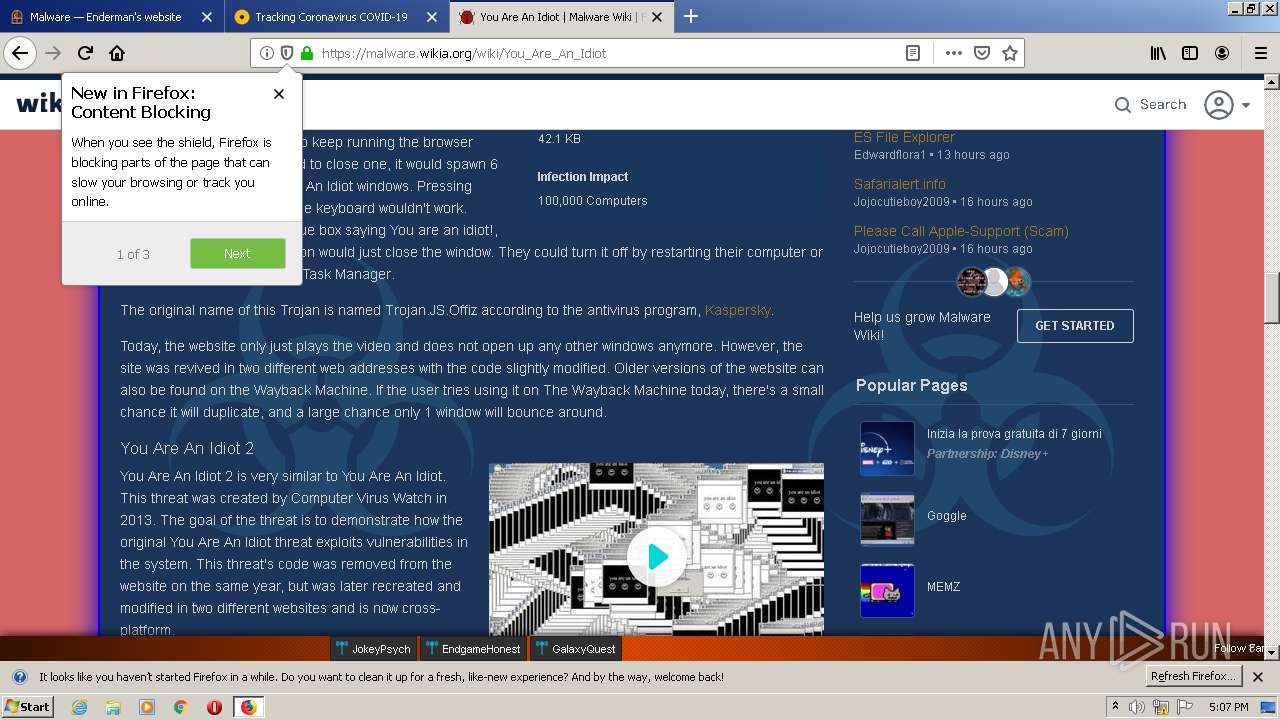Open the MEMZ popular page link

943,587
